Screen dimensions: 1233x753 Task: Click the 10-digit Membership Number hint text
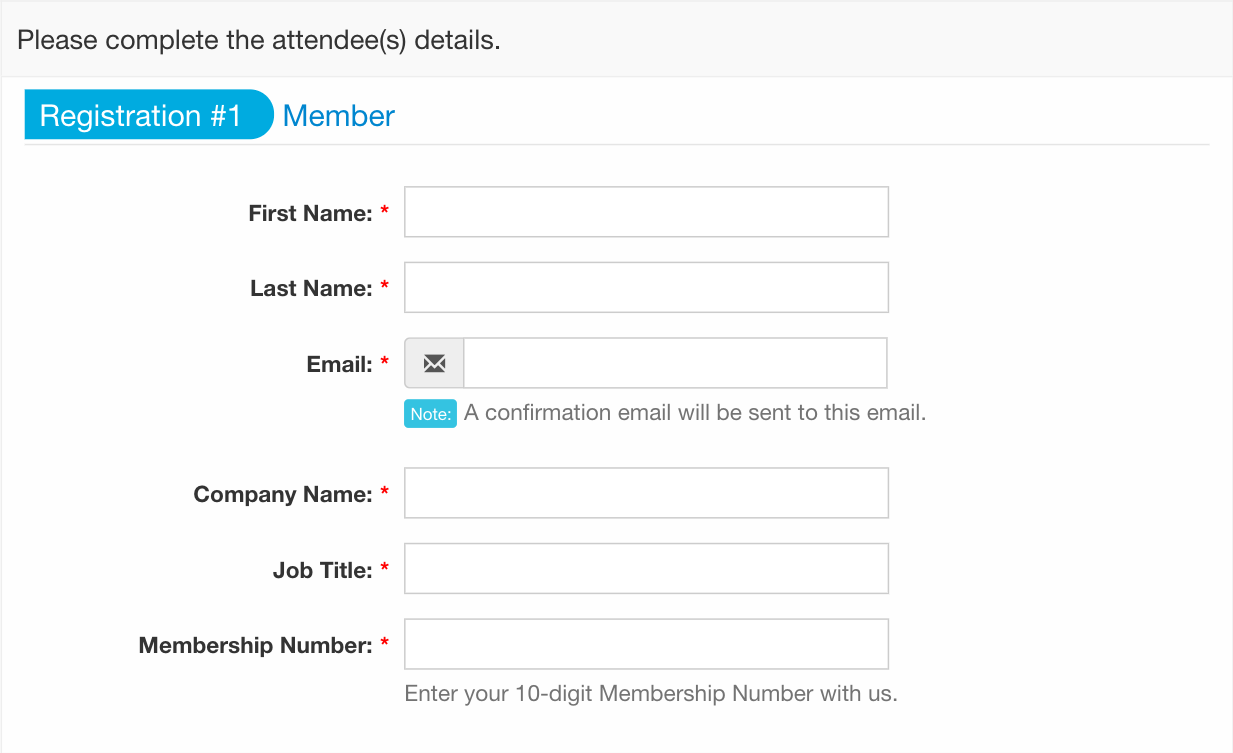[651, 693]
